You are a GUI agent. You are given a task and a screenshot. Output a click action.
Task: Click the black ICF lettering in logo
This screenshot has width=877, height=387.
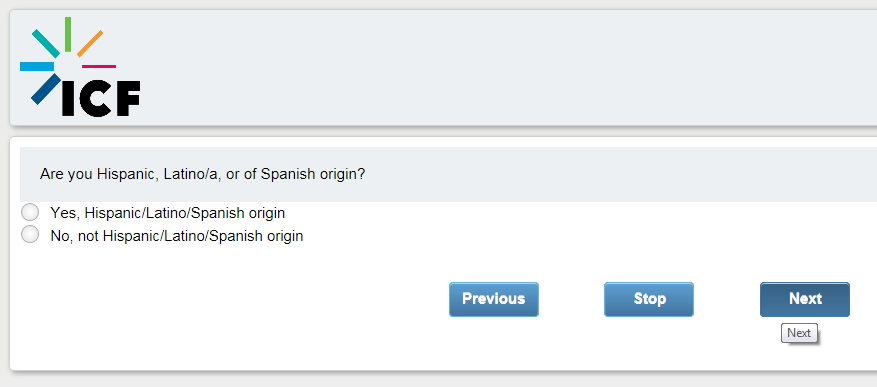coord(101,98)
